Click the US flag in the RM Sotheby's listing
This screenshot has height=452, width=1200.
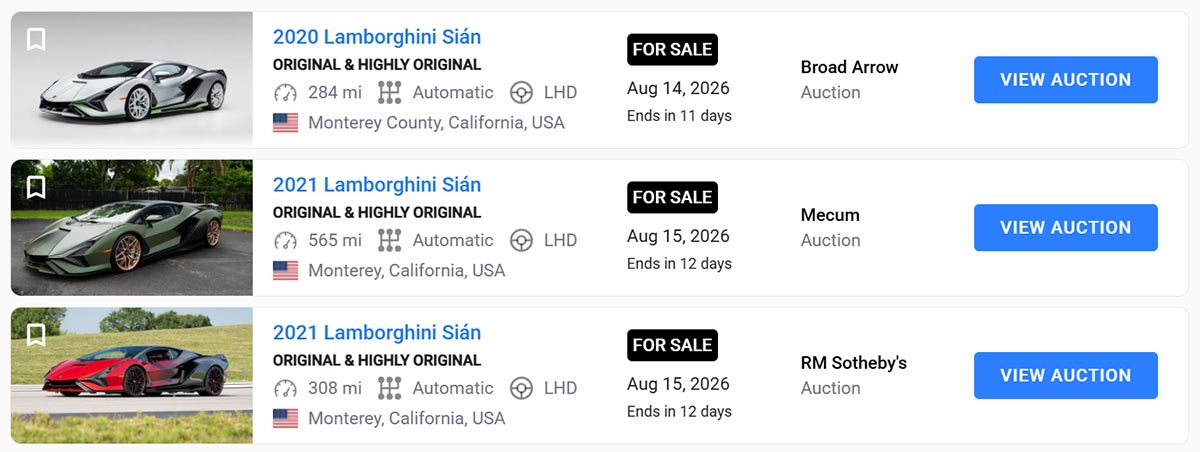click(x=286, y=418)
